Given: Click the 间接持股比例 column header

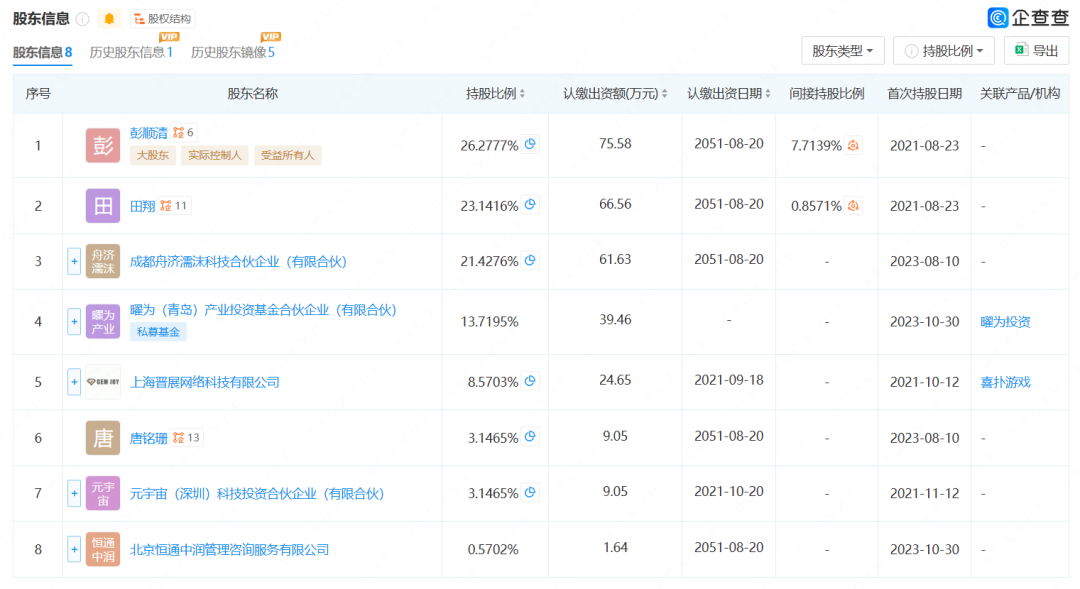Looking at the screenshot, I should point(827,94).
